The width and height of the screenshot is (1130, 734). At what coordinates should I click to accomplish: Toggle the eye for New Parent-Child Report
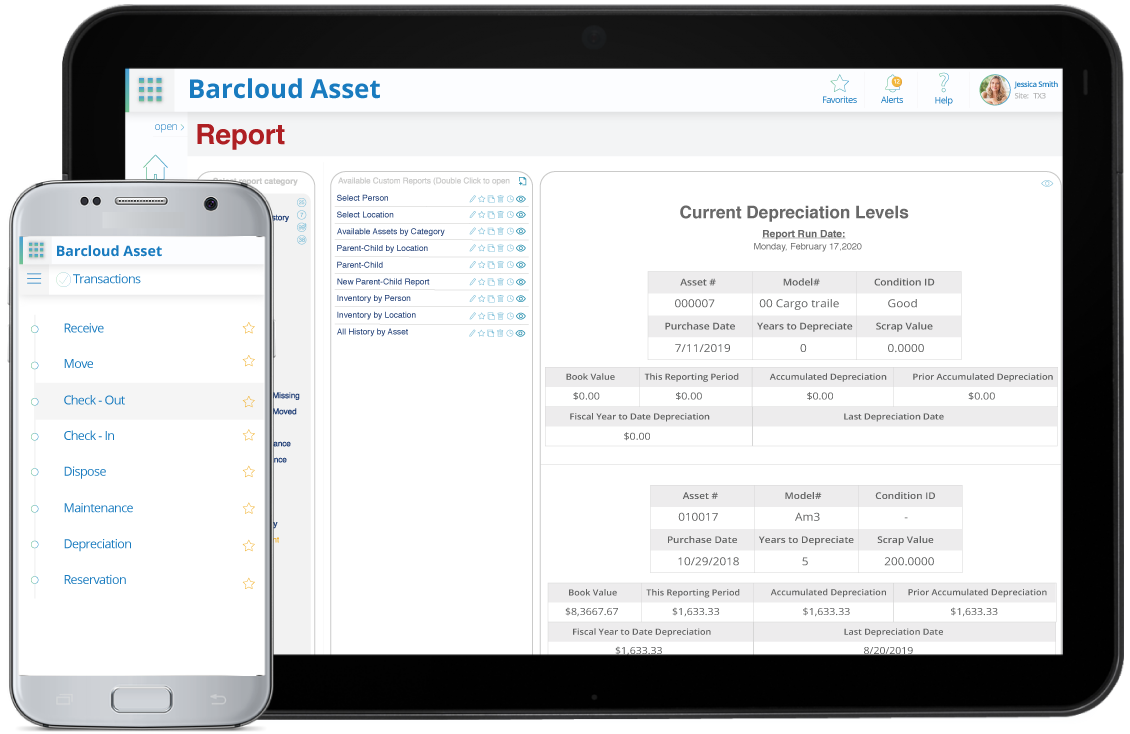pyautogui.click(x=521, y=282)
